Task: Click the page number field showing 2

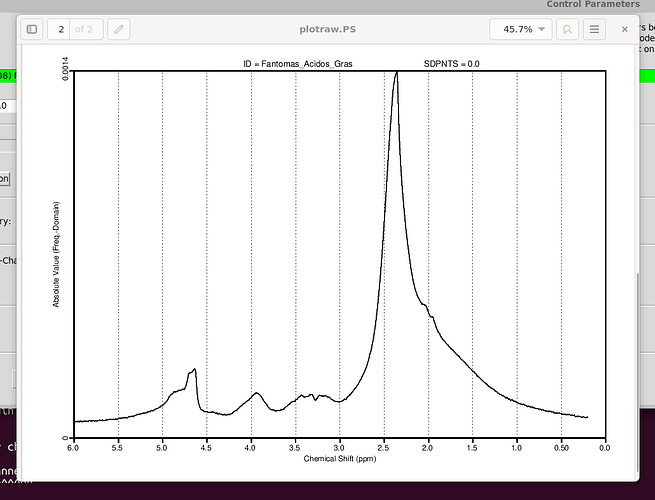Action: [x=62, y=30]
